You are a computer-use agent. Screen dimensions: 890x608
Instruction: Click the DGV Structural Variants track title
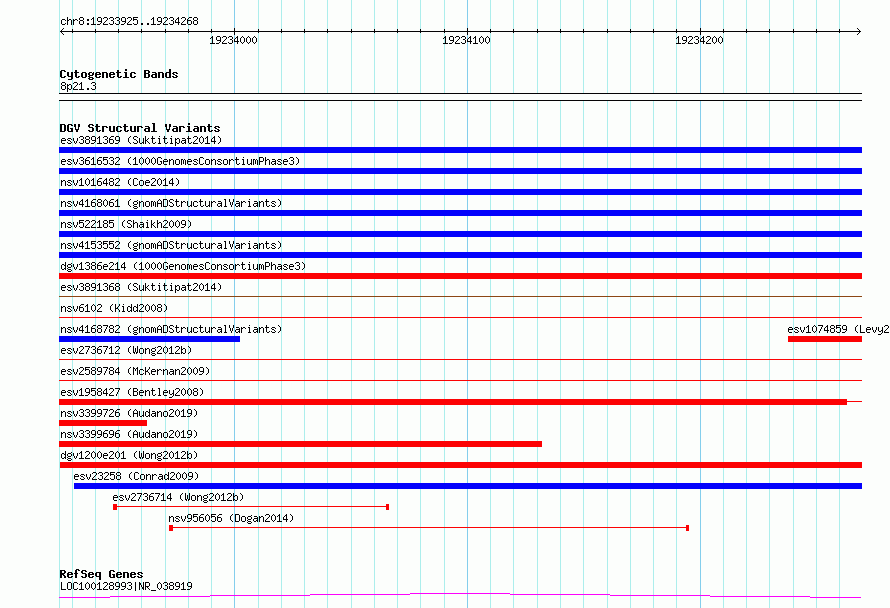click(x=140, y=128)
